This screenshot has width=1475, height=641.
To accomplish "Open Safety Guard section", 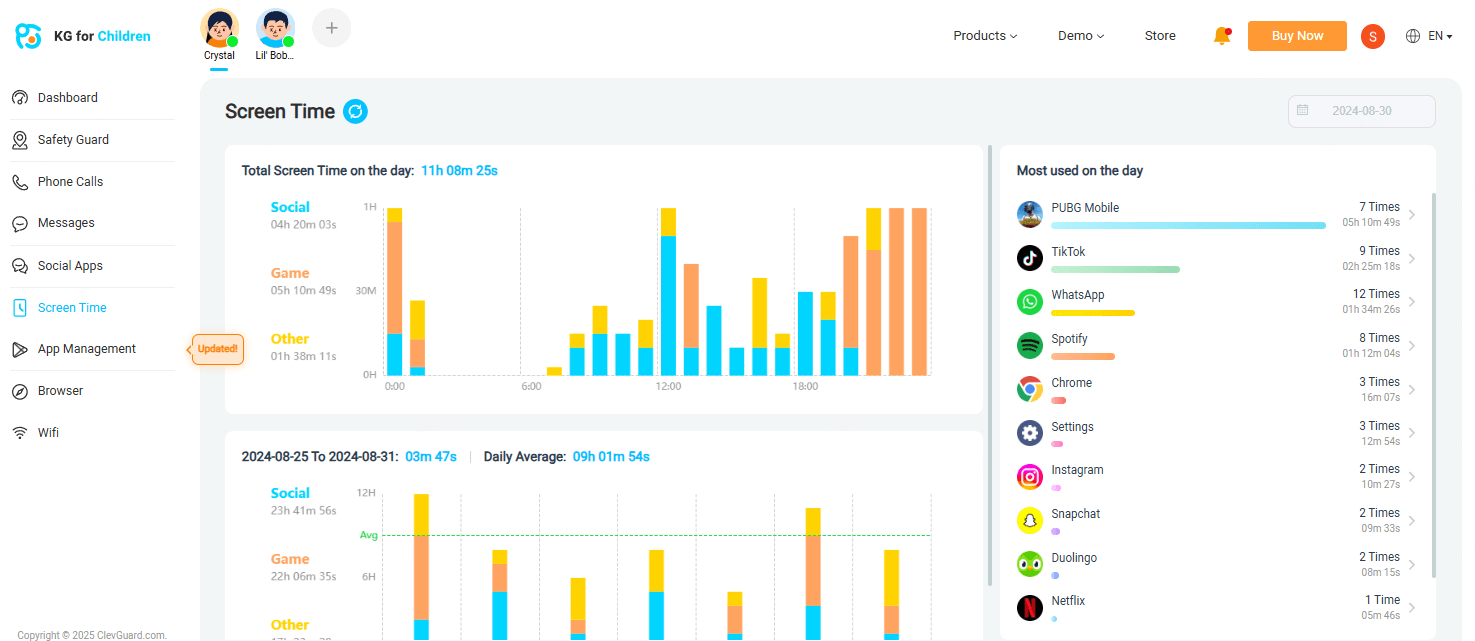I will [x=73, y=140].
